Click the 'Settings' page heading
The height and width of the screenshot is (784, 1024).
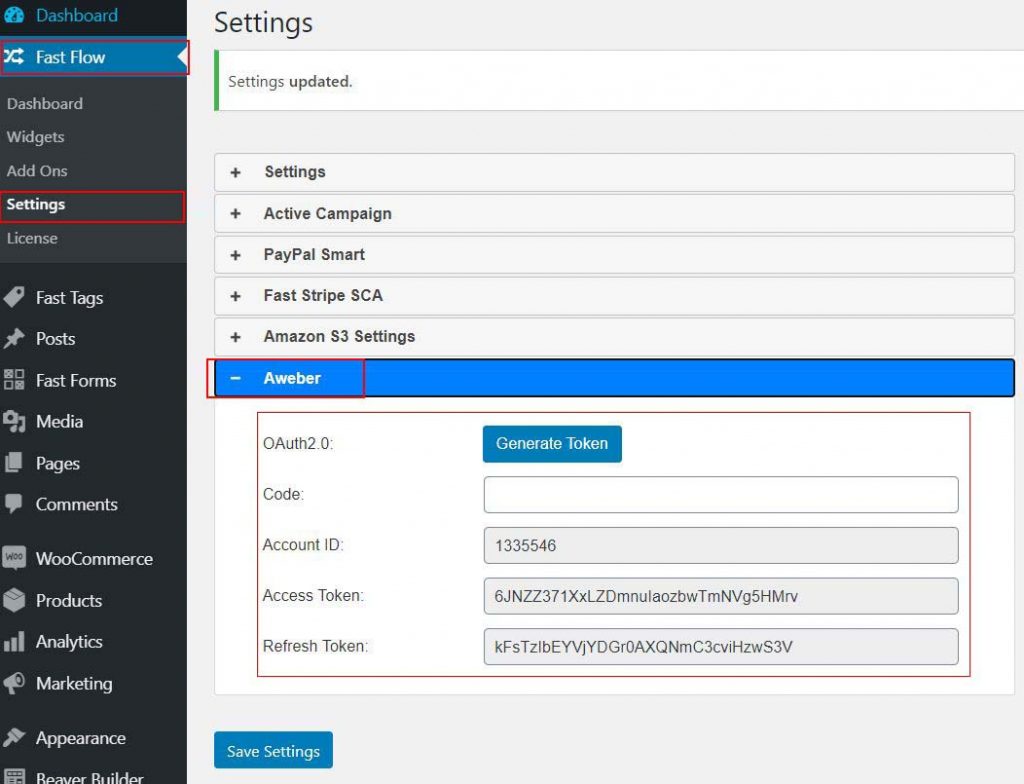(263, 23)
